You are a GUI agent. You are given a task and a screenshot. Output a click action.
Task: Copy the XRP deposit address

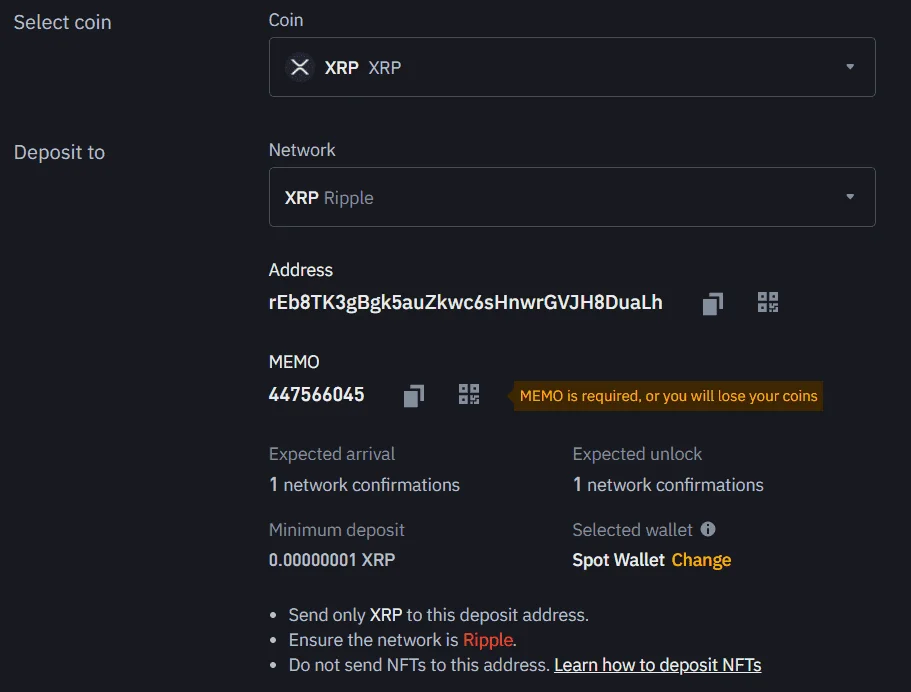pyautogui.click(x=712, y=303)
